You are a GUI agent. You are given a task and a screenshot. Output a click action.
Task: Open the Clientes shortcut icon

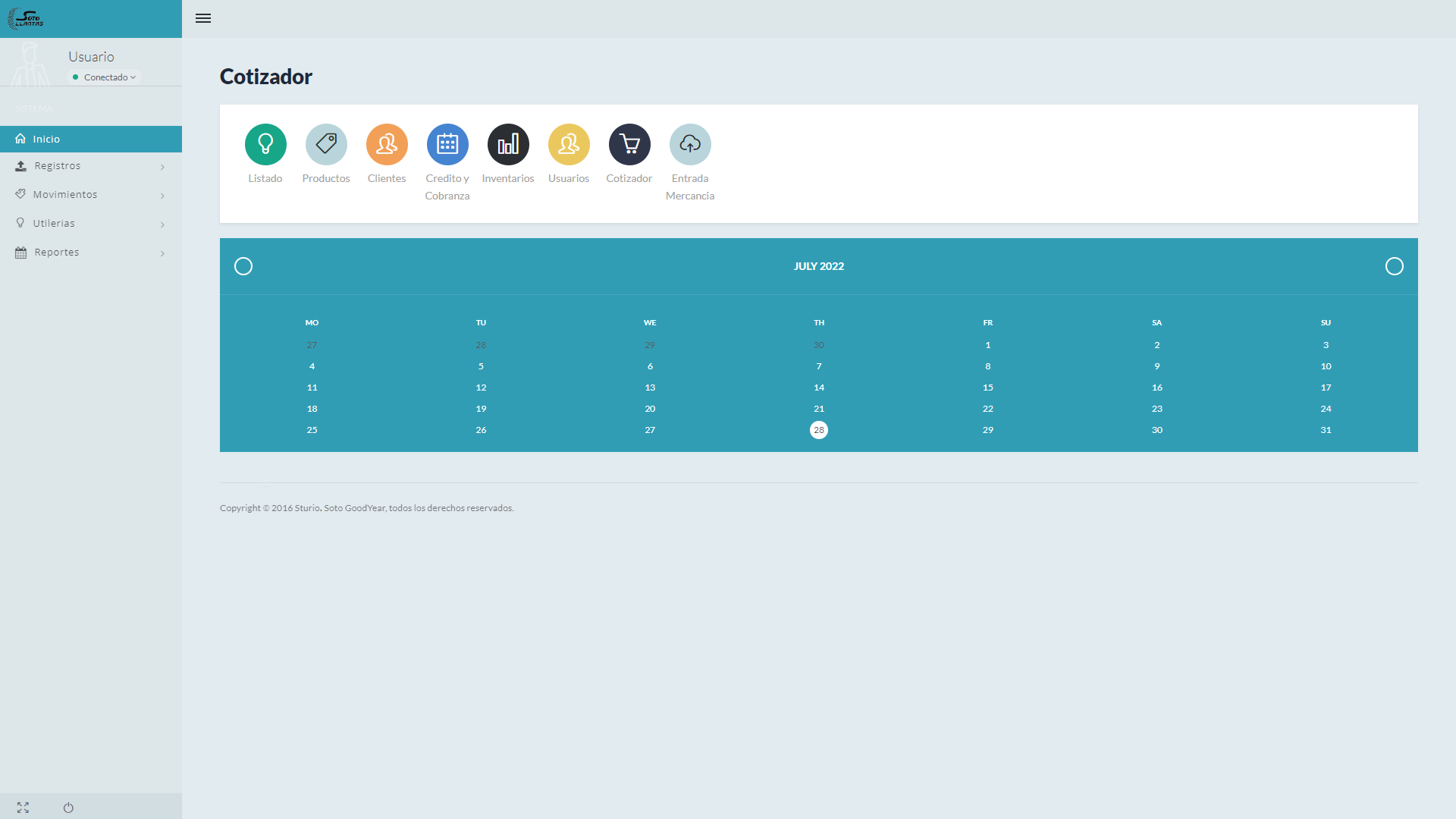(x=387, y=144)
